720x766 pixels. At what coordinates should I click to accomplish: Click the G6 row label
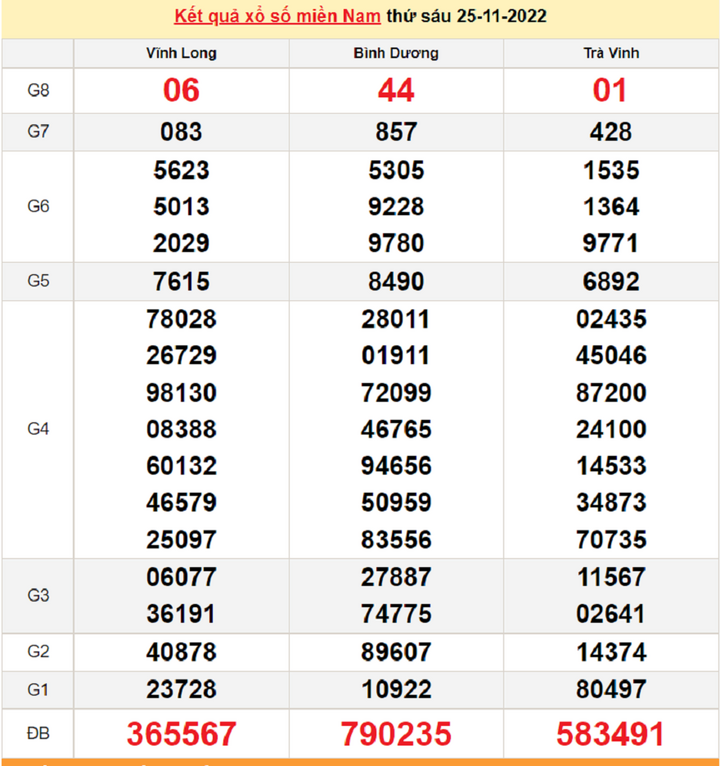38,206
